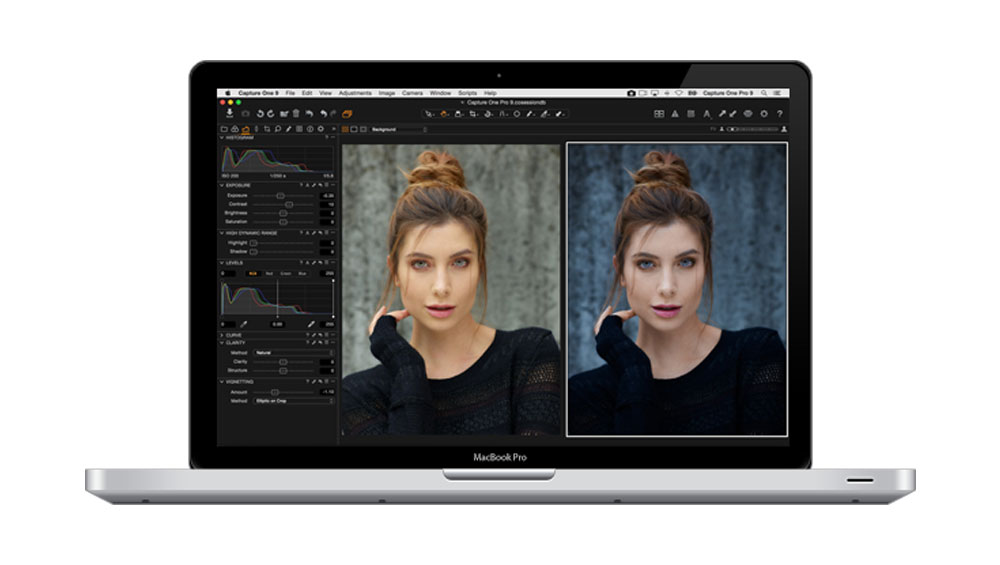The width and height of the screenshot is (1000, 565).
Task: Select the Crop tool in cursor tools
Action: coord(473,114)
